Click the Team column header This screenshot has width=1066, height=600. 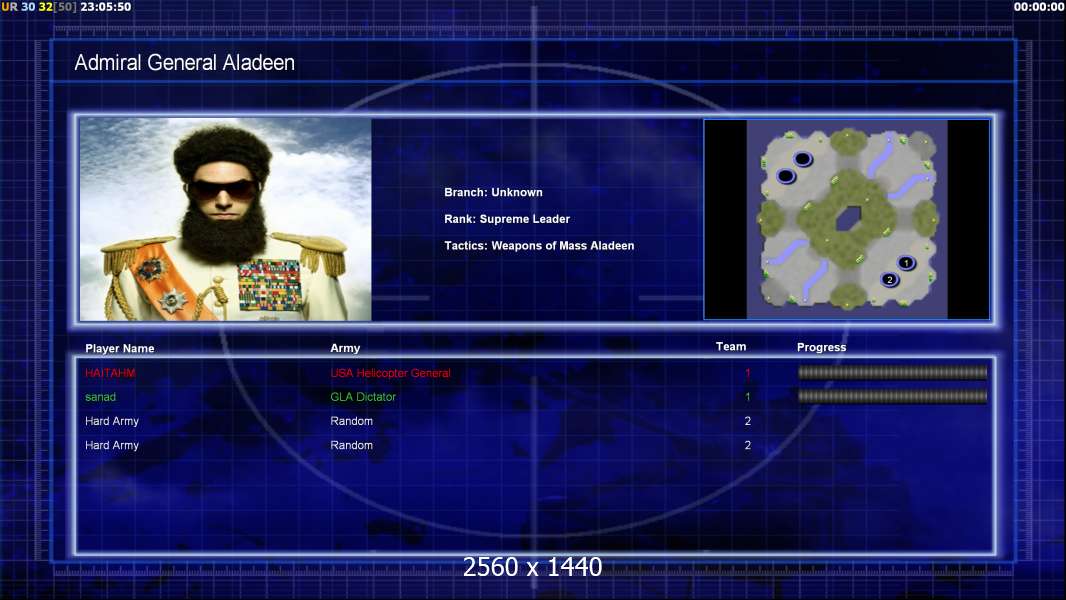coord(731,347)
